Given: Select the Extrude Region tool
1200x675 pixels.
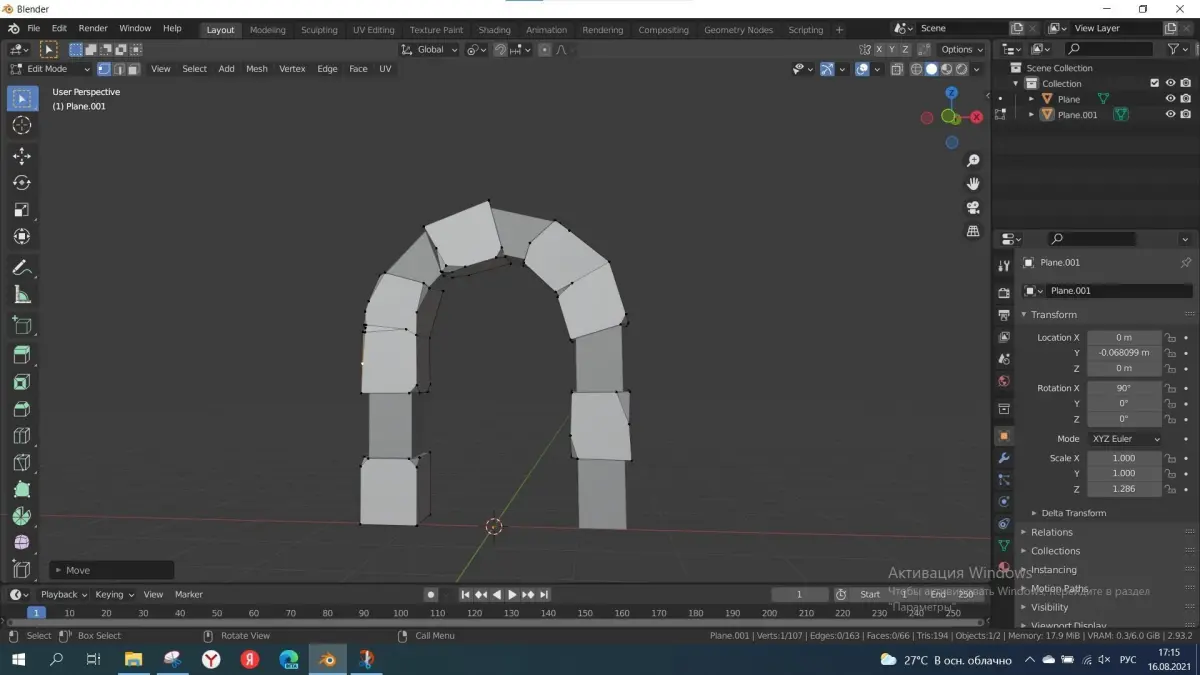Looking at the screenshot, I should pyautogui.click(x=22, y=355).
